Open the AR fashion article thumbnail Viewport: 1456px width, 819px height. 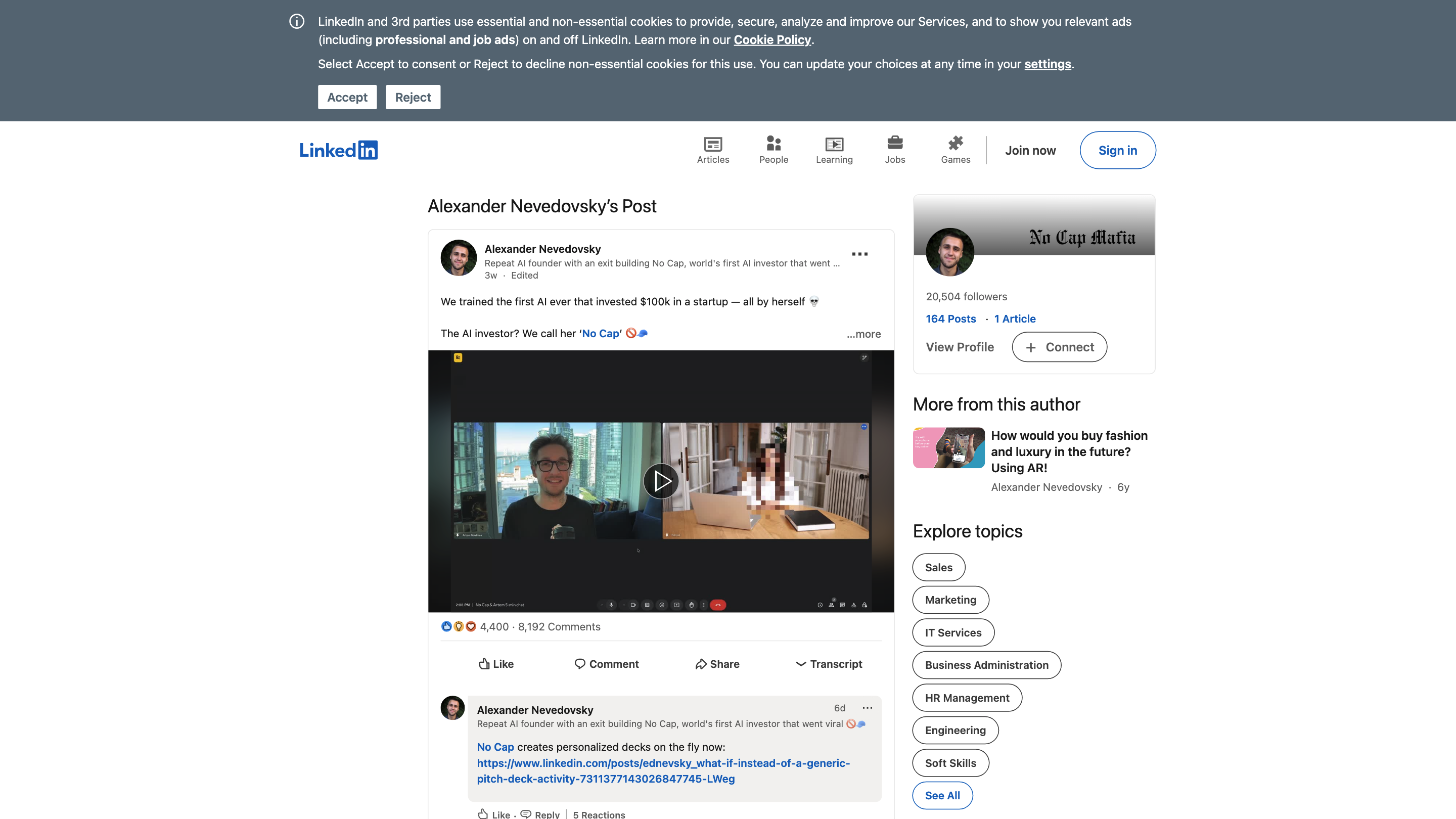[x=948, y=447]
